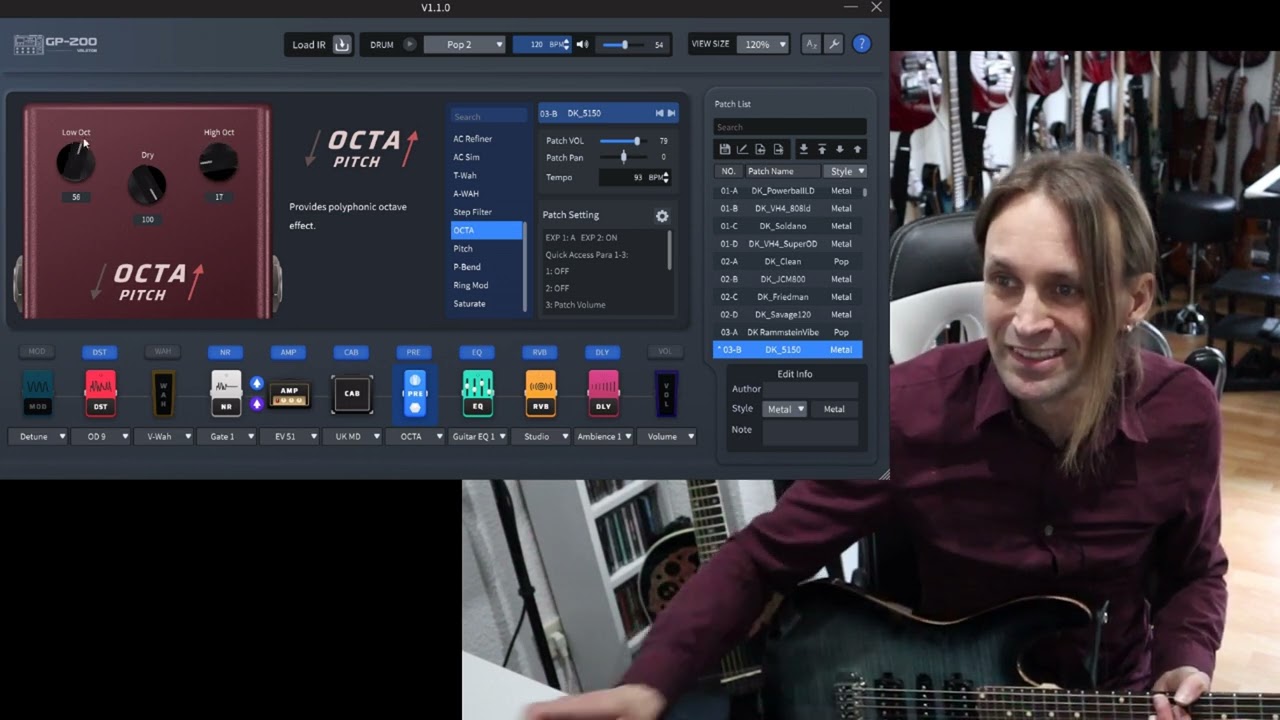The height and width of the screenshot is (720, 1280).
Task: Select patch 03-A DK RammsteinVibe
Action: point(788,332)
